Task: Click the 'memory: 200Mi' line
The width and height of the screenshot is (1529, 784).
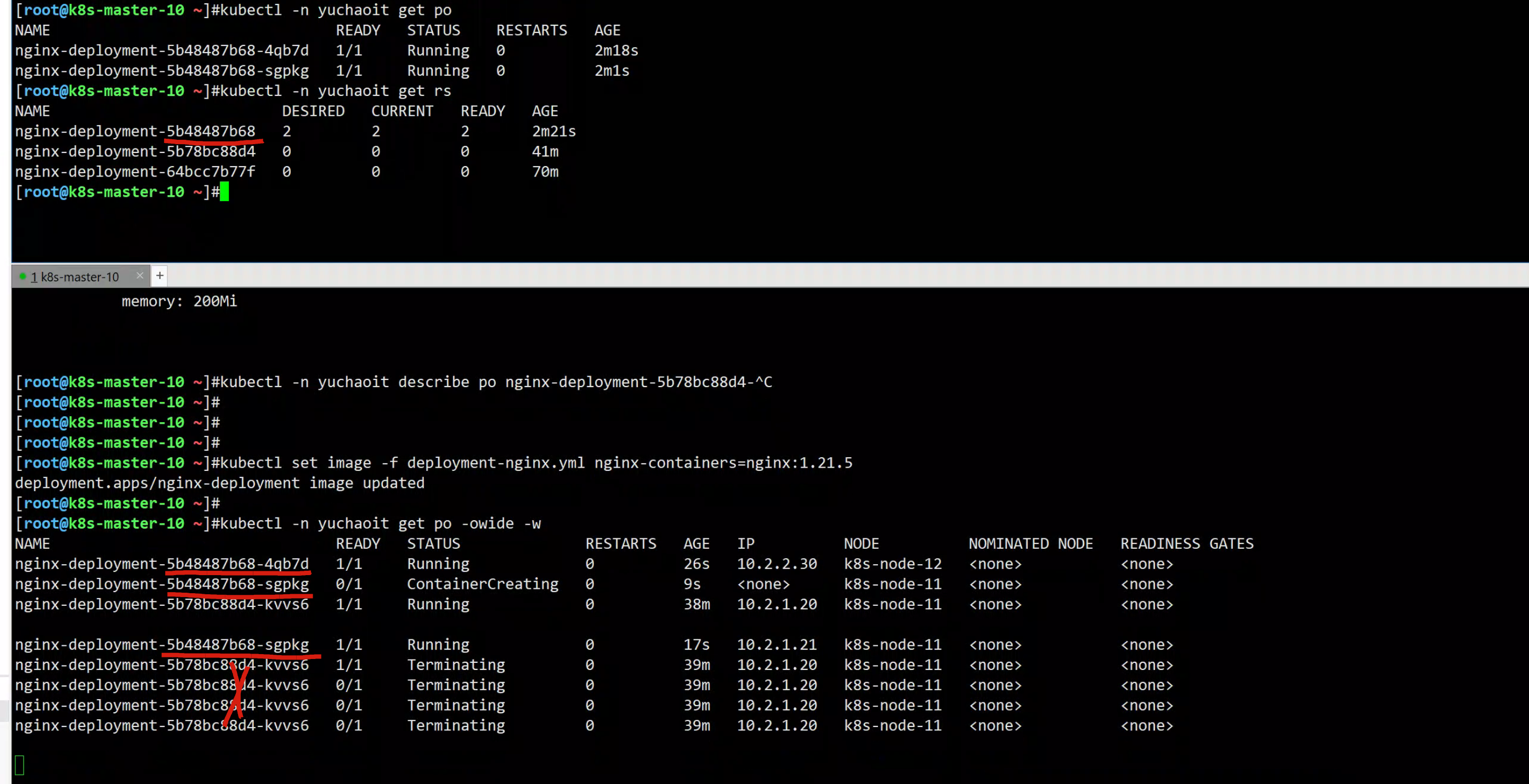Action: point(179,302)
